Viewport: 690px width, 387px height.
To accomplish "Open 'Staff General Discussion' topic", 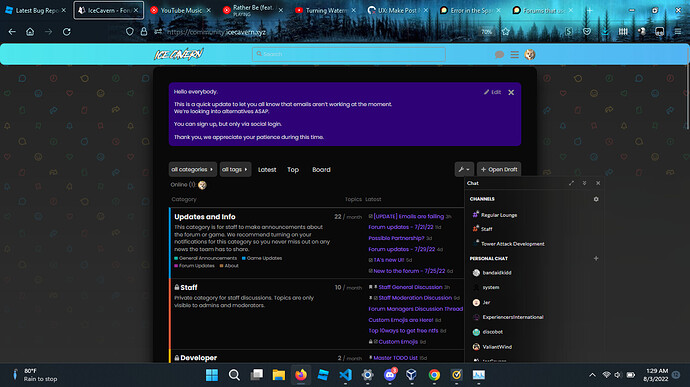I will click(x=410, y=287).
